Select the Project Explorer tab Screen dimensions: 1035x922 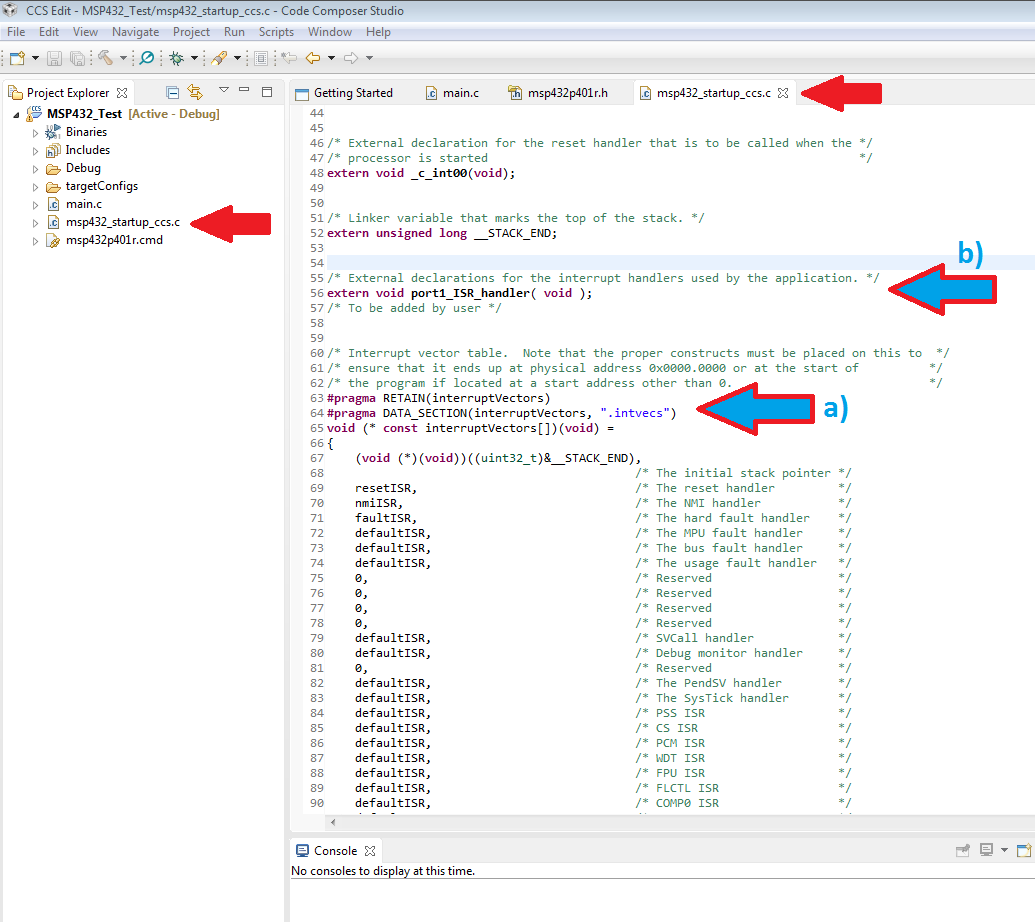tap(67, 93)
